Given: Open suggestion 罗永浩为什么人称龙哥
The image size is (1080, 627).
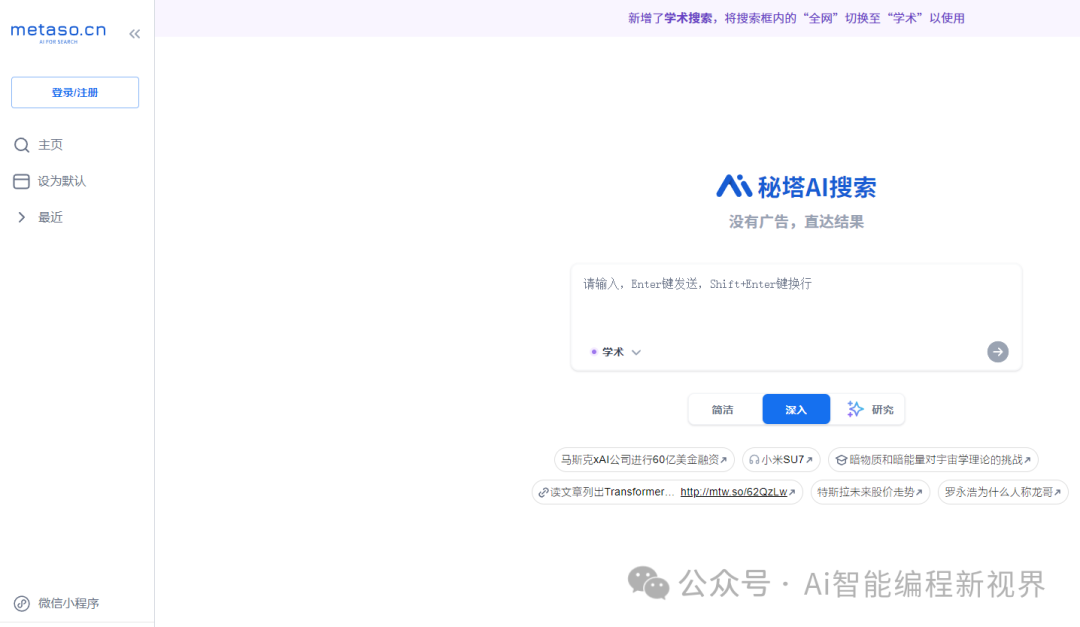Looking at the screenshot, I should point(1003,492).
